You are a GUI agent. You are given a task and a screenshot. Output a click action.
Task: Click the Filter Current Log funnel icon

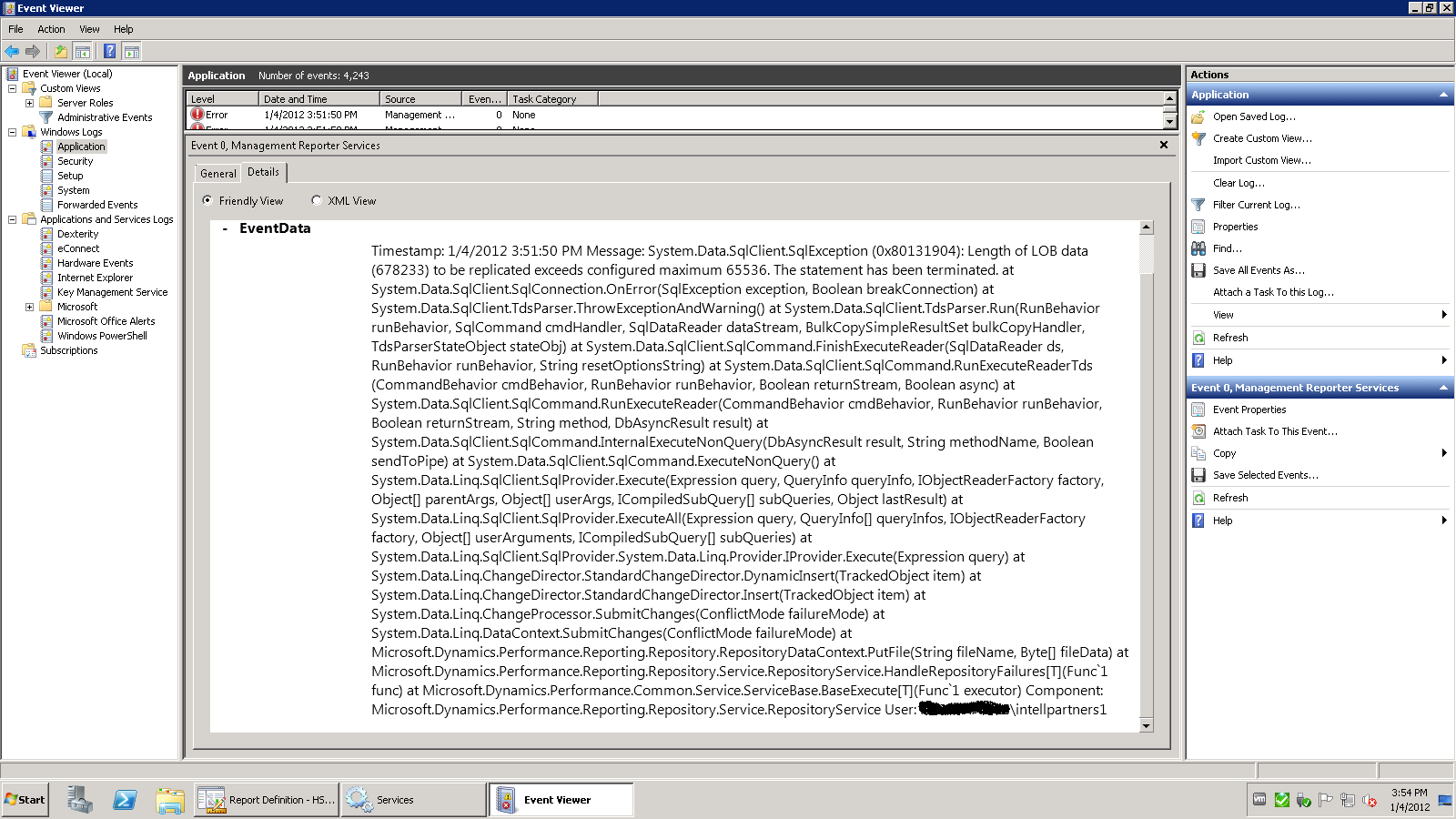(1198, 205)
